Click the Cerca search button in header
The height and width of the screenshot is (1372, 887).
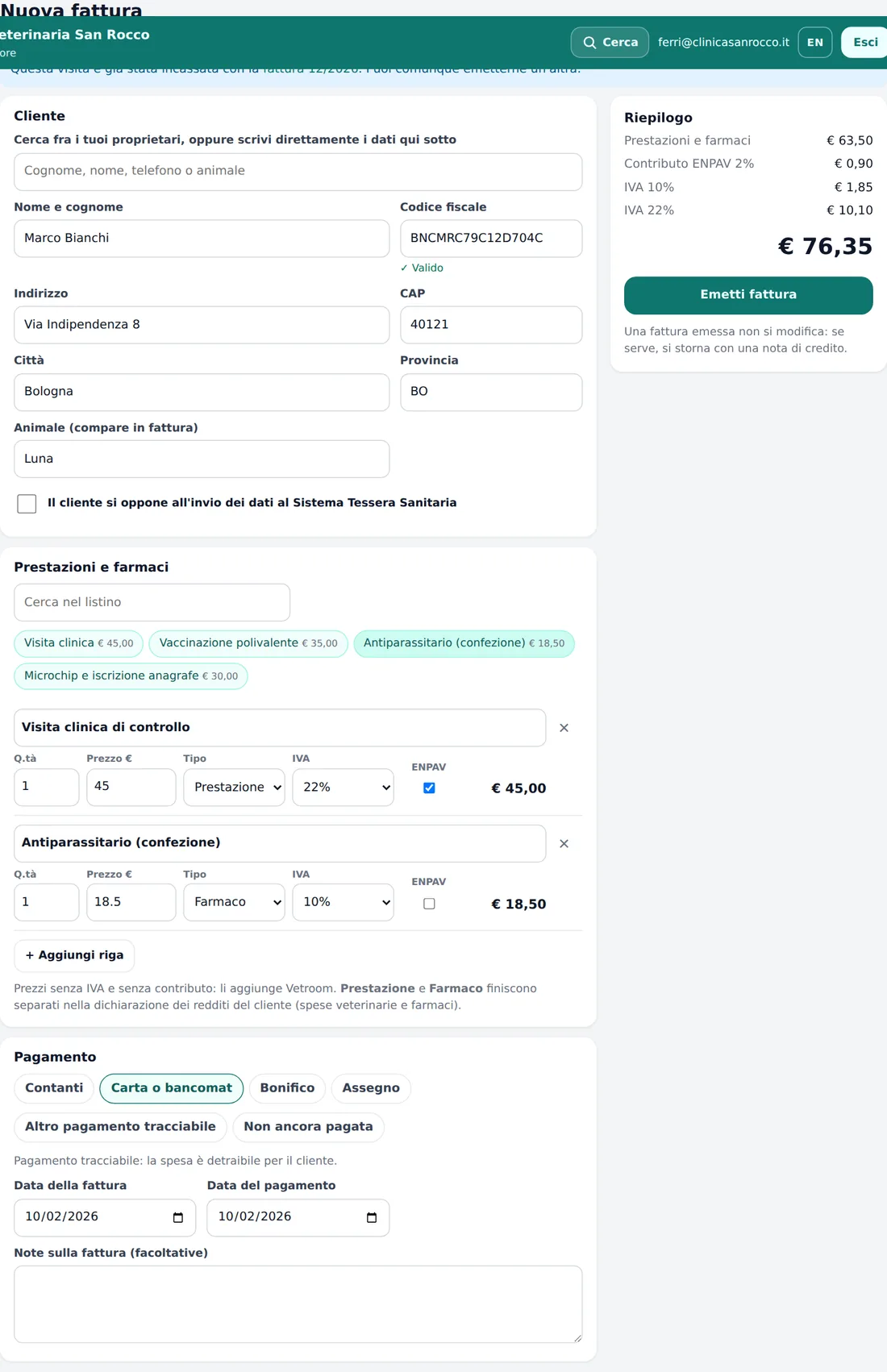click(610, 42)
